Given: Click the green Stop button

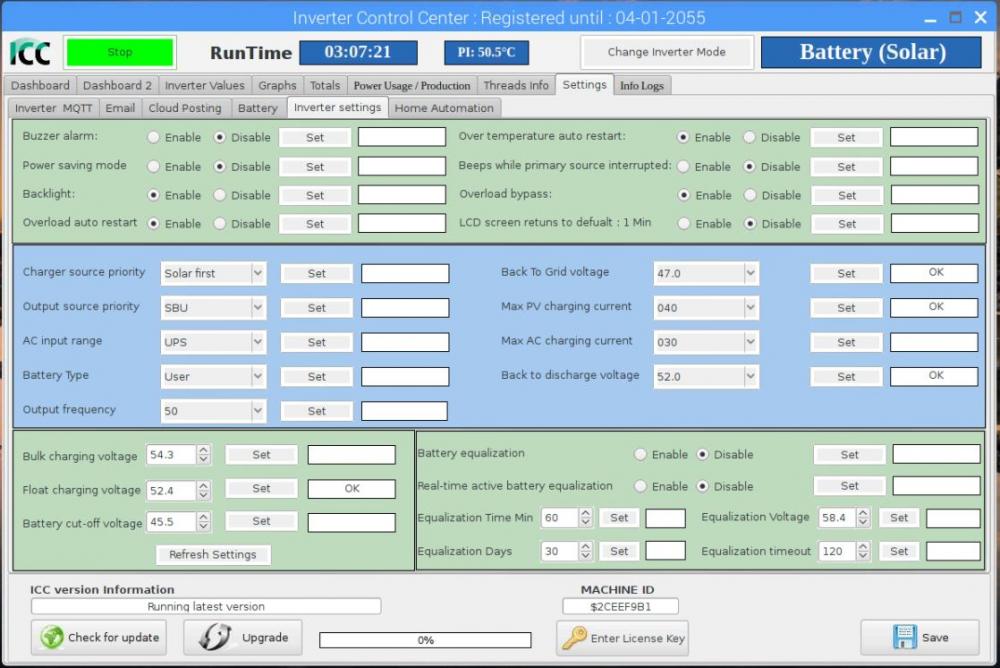Looking at the screenshot, I should point(120,52).
